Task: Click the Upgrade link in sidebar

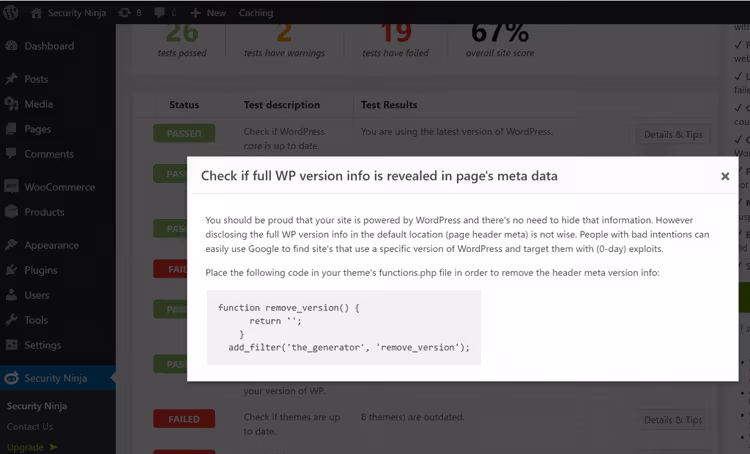Action: pos(32,447)
